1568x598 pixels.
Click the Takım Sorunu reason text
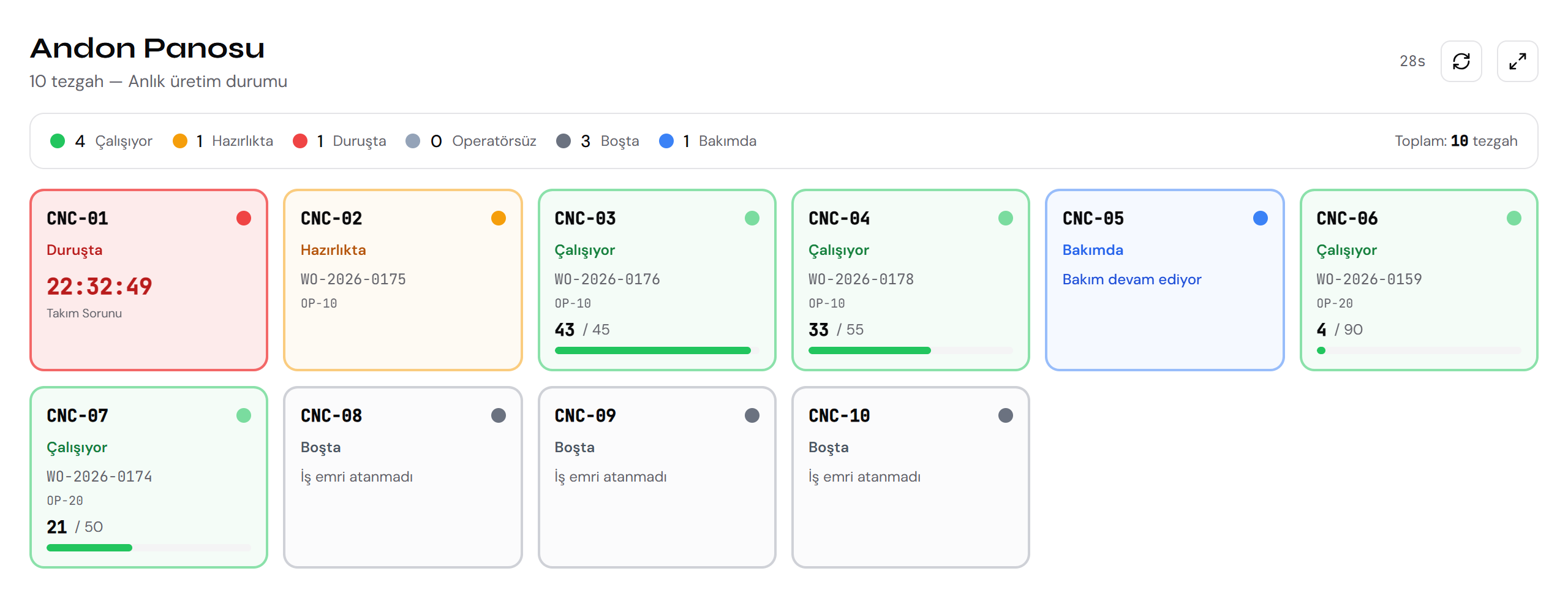click(x=84, y=313)
